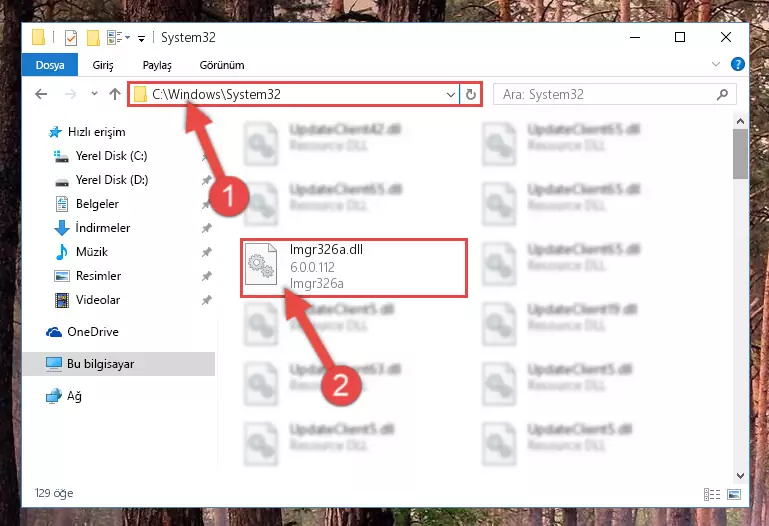
Task: Go back with the left arrow
Action: (41, 94)
